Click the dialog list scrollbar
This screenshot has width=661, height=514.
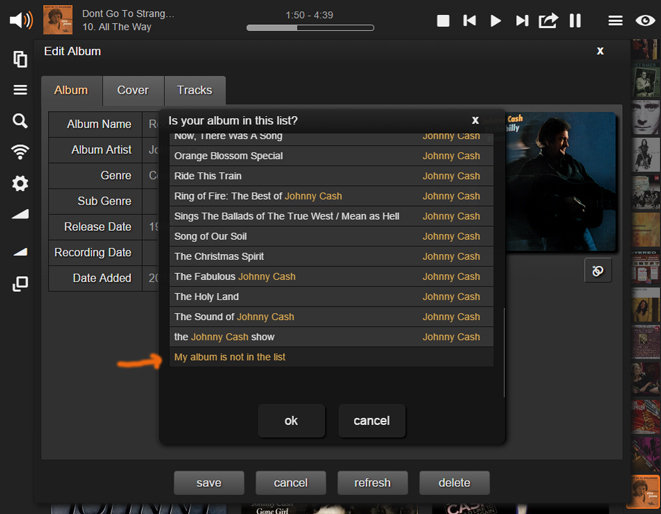pyautogui.click(x=504, y=352)
